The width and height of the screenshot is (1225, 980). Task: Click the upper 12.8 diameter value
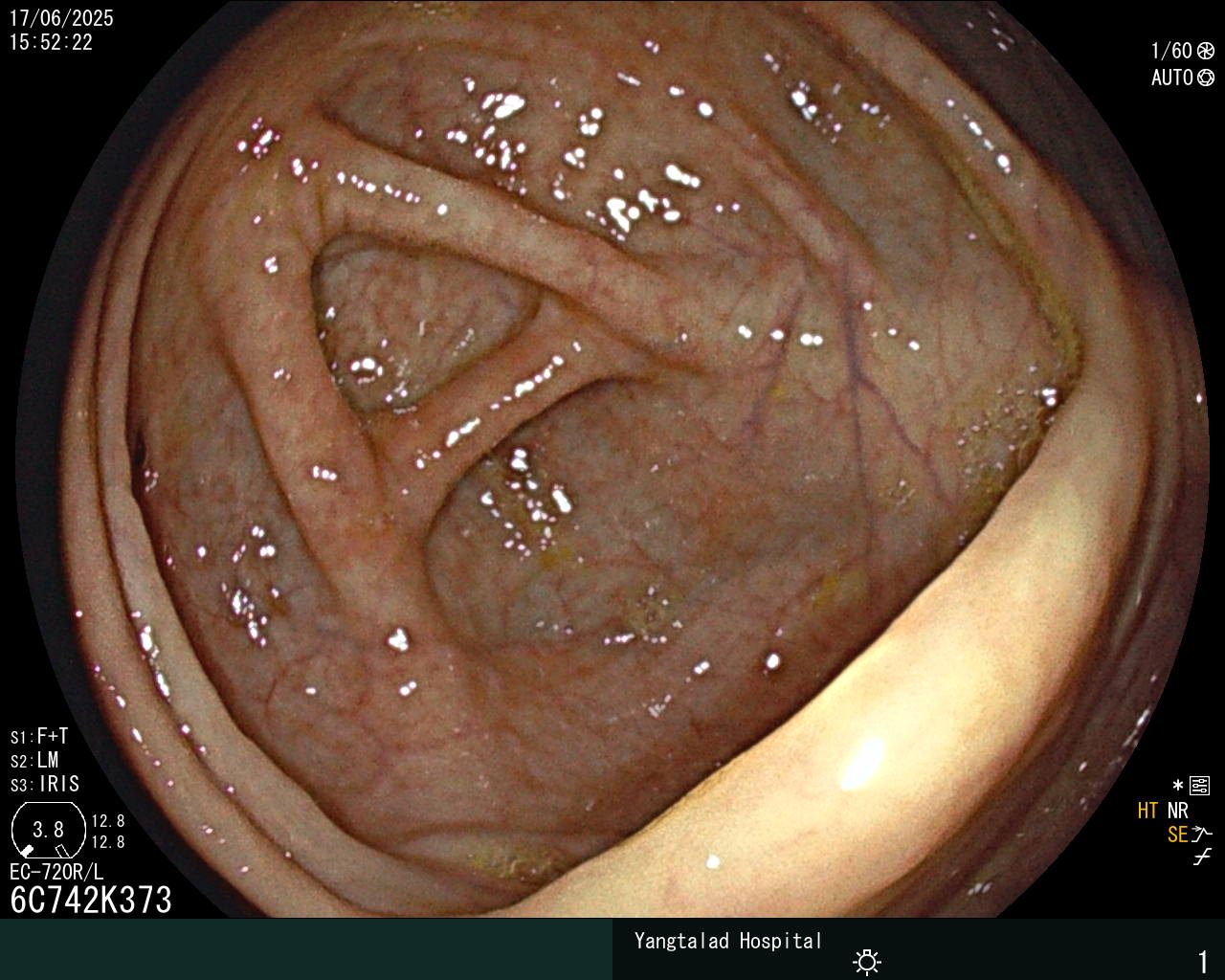pyautogui.click(x=108, y=821)
